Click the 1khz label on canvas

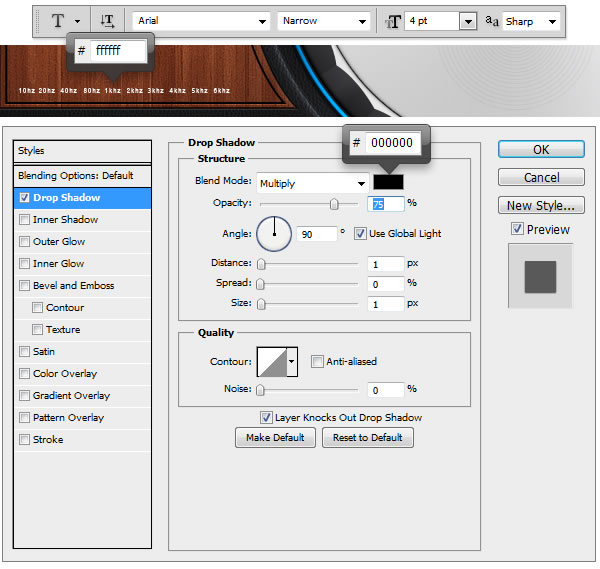point(112,91)
